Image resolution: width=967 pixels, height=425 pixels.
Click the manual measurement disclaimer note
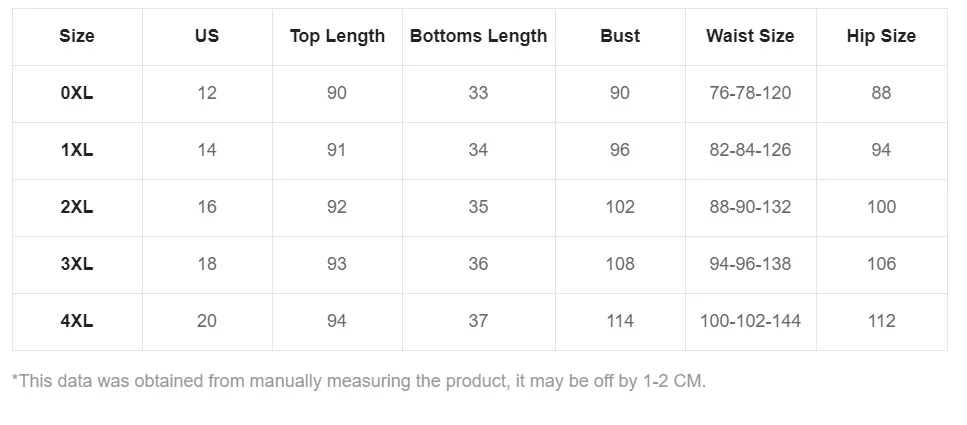[x=359, y=381]
